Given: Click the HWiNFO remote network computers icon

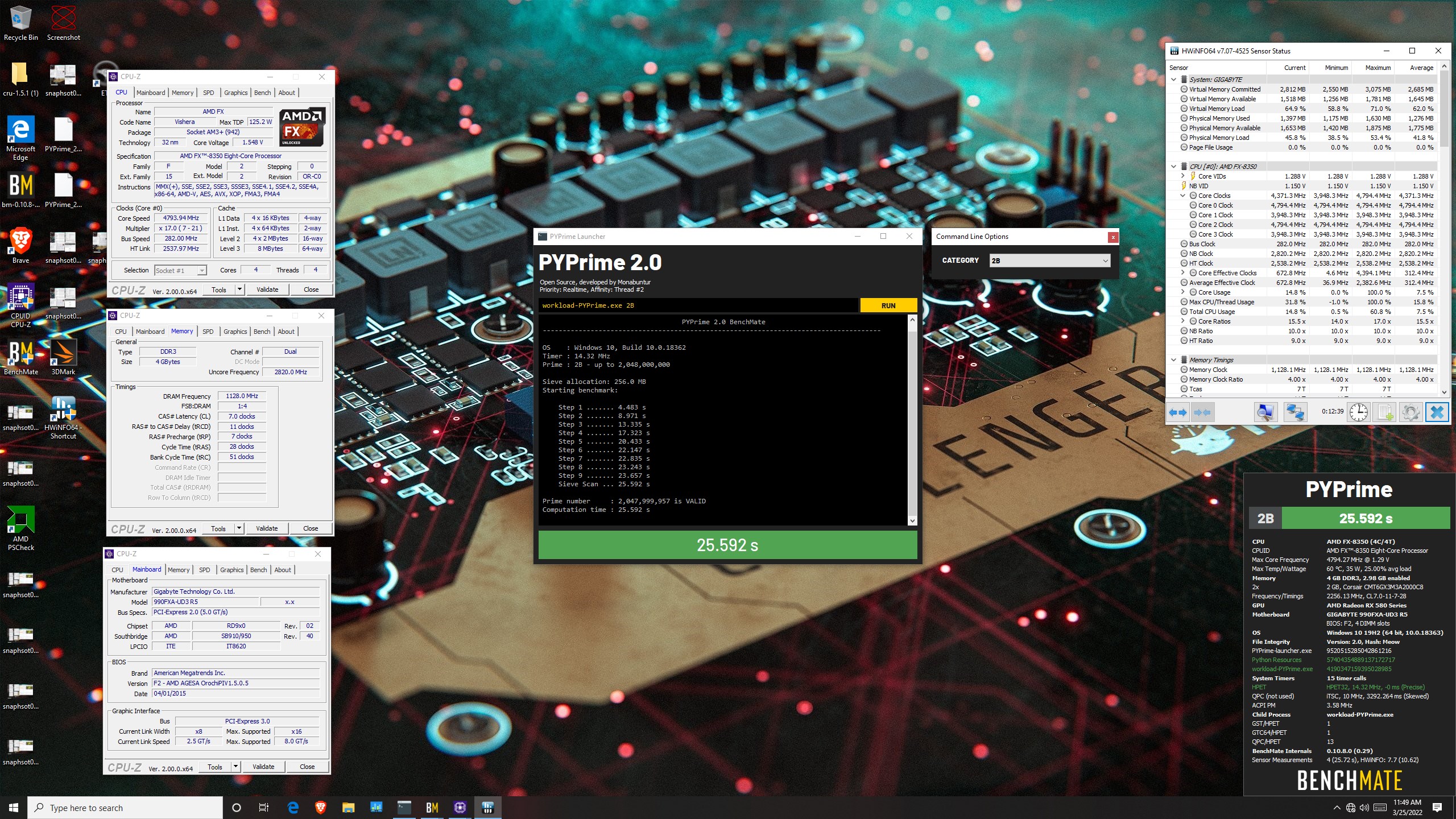Looking at the screenshot, I should pos(1295,412).
